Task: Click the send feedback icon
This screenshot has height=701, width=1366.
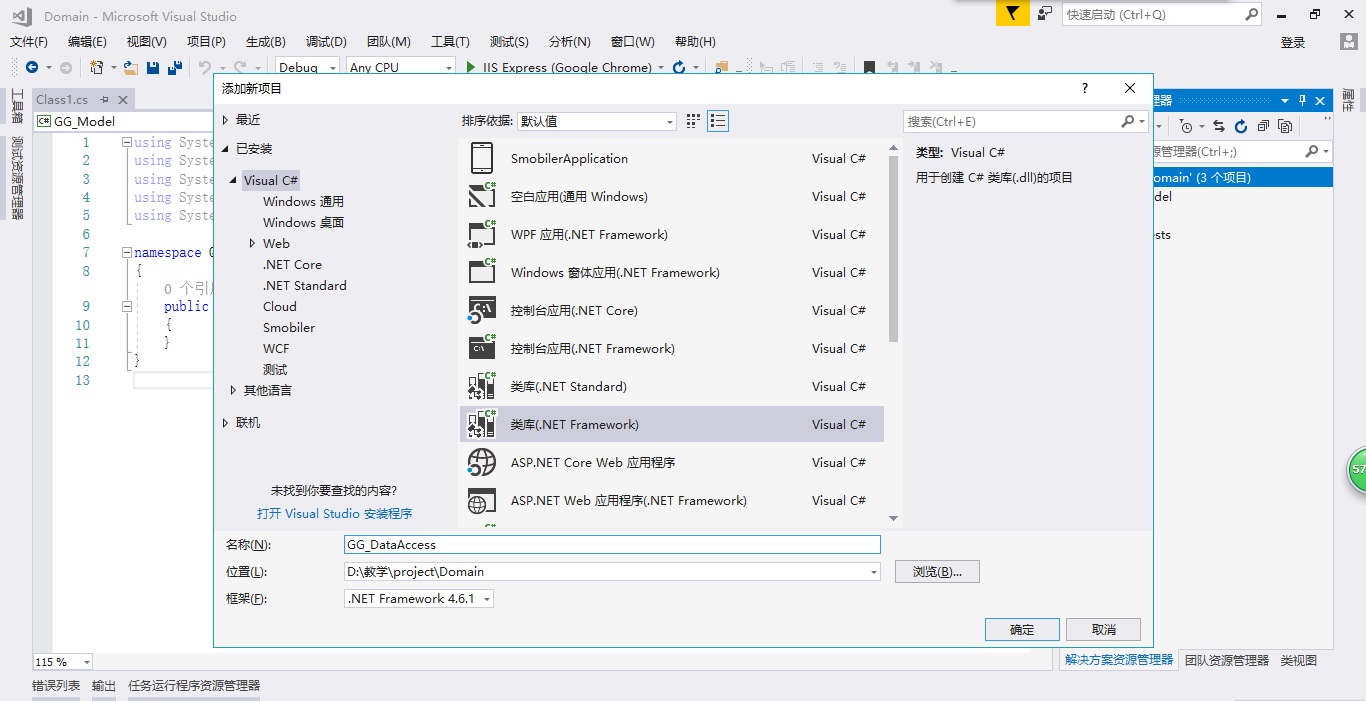Action: click(x=1045, y=14)
